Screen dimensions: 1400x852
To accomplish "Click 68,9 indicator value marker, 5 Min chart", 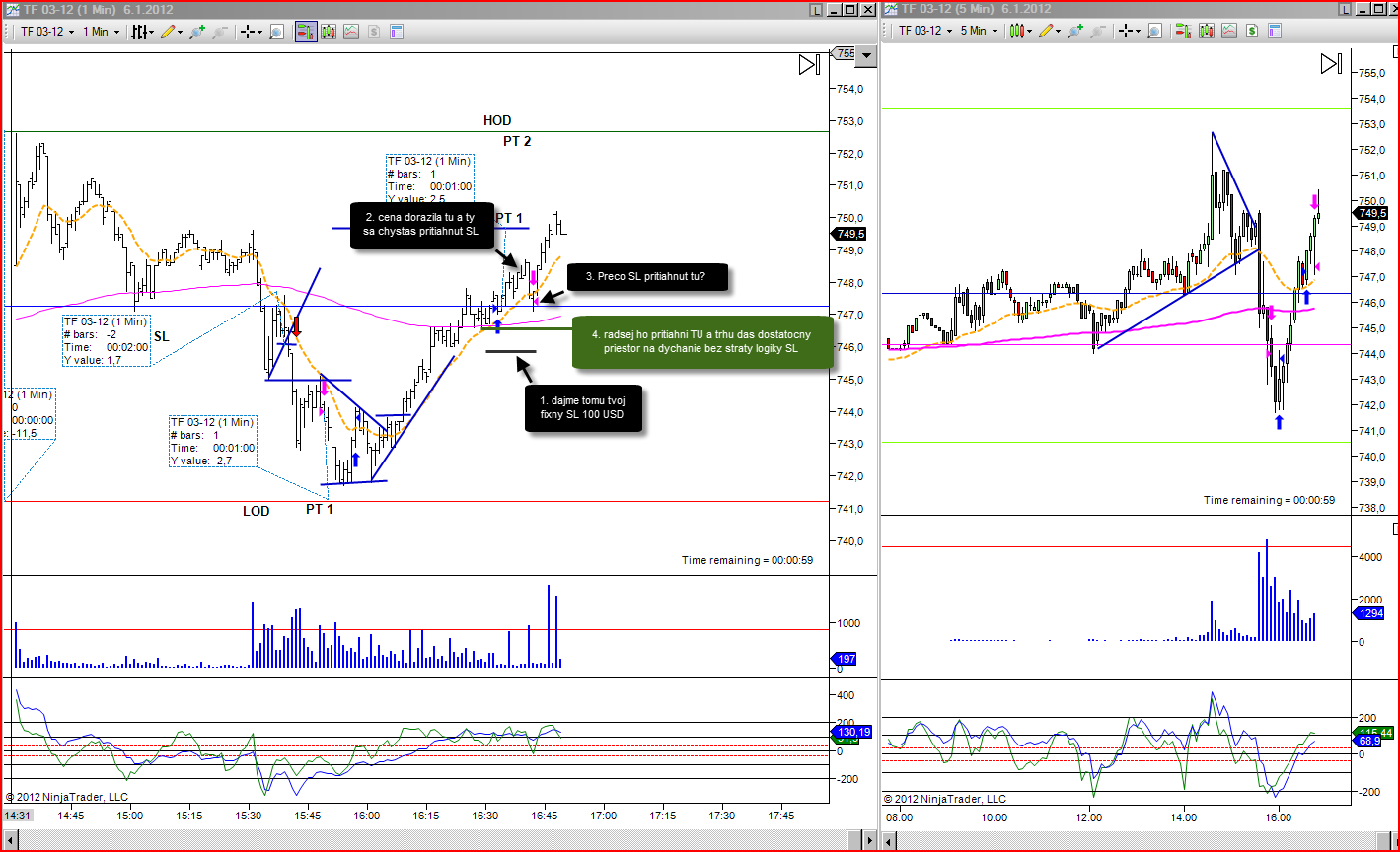I will [x=1368, y=741].
